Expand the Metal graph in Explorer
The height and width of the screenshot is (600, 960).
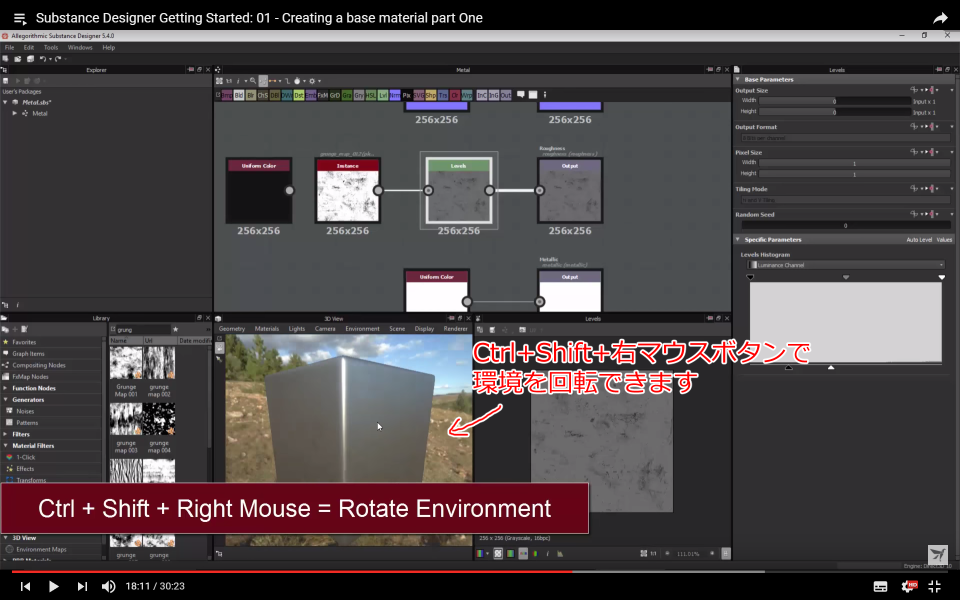pyautogui.click(x=15, y=113)
